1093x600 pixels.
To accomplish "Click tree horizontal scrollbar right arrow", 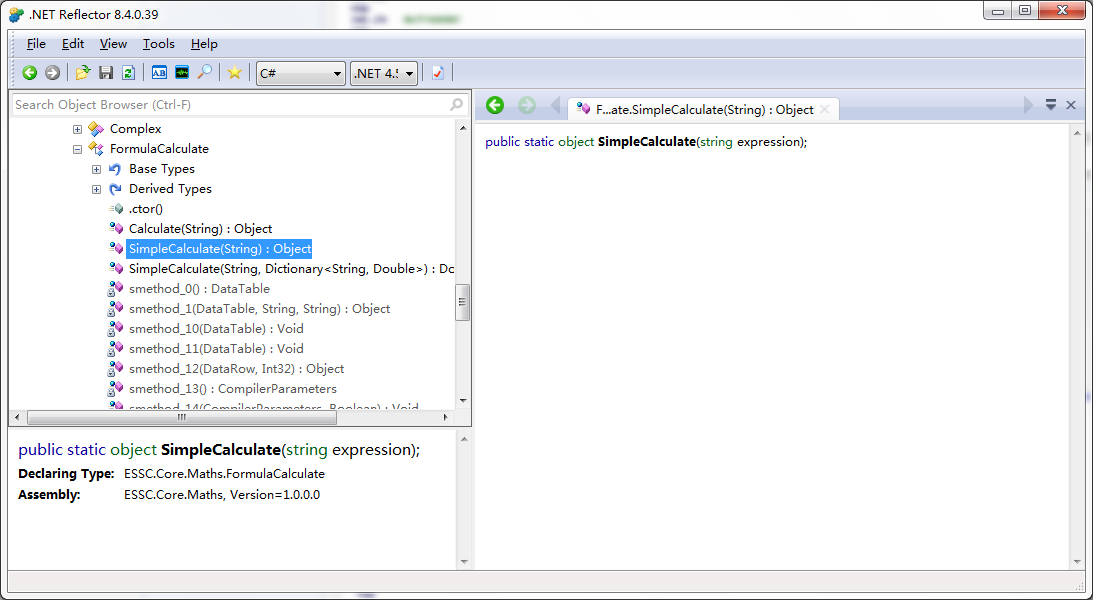I will [x=446, y=417].
